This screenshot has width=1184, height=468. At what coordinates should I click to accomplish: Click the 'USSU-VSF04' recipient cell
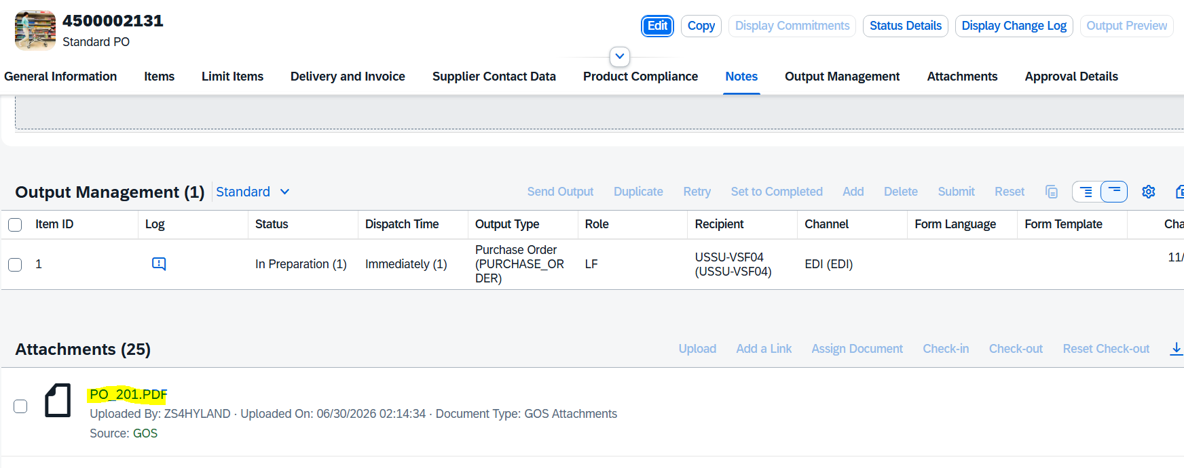click(x=732, y=264)
